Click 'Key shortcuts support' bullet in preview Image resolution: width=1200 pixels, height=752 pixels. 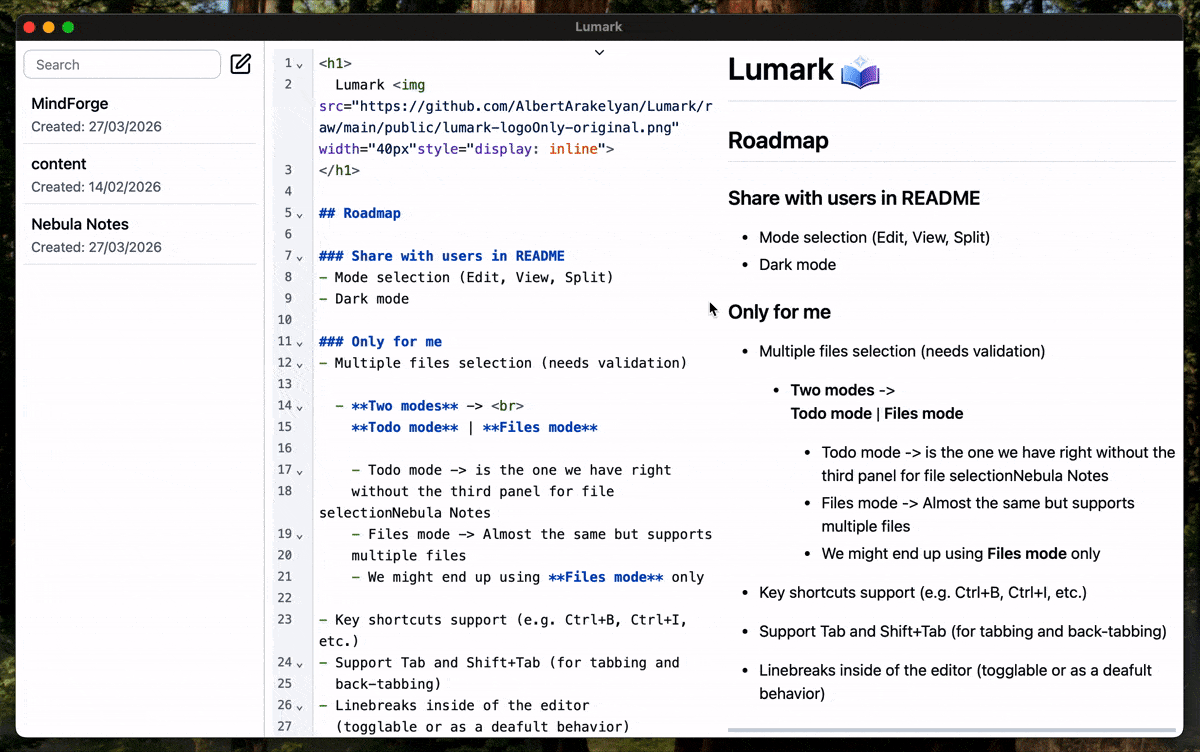(923, 592)
